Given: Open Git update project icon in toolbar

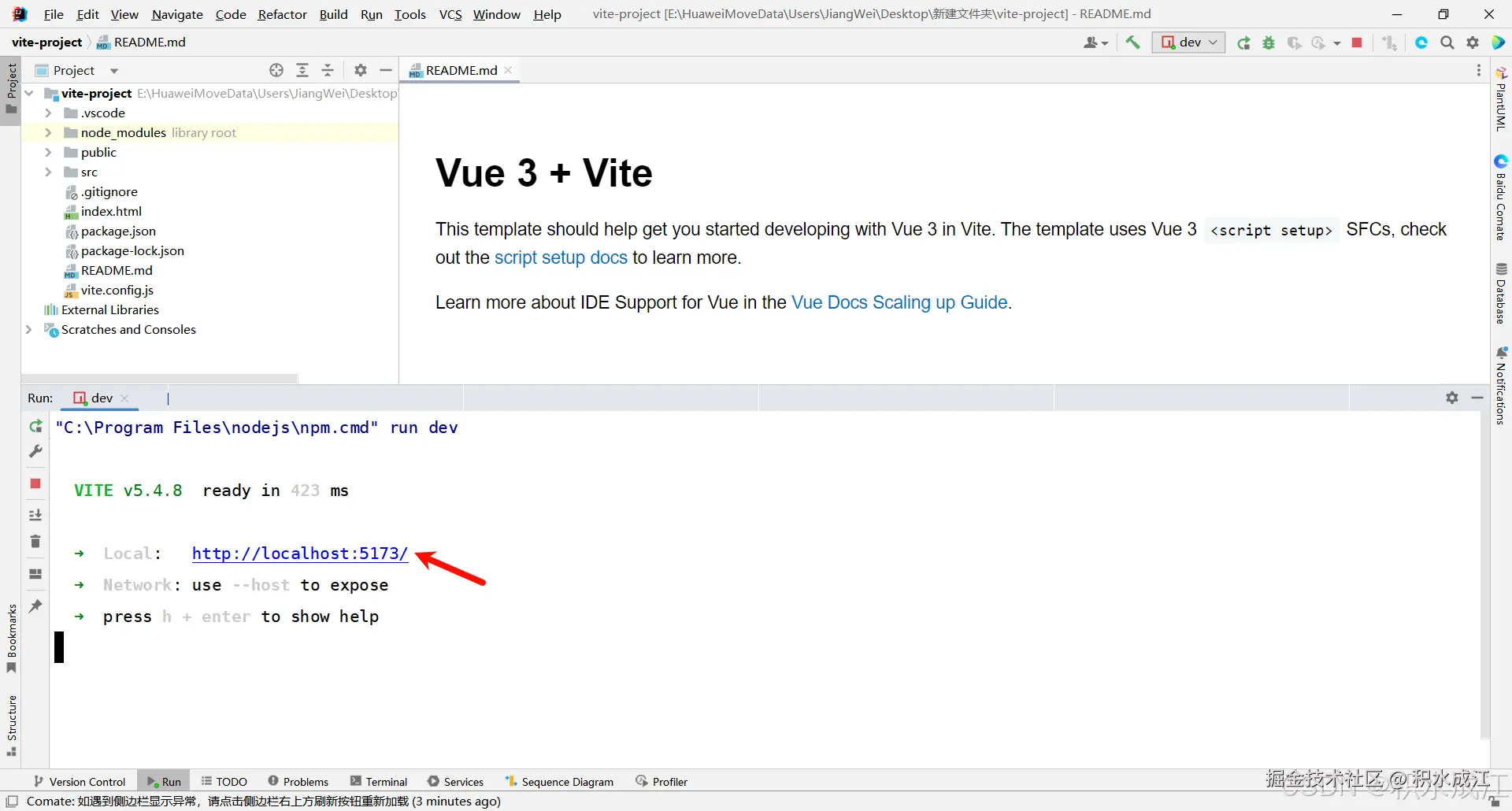Looking at the screenshot, I should (x=1389, y=43).
